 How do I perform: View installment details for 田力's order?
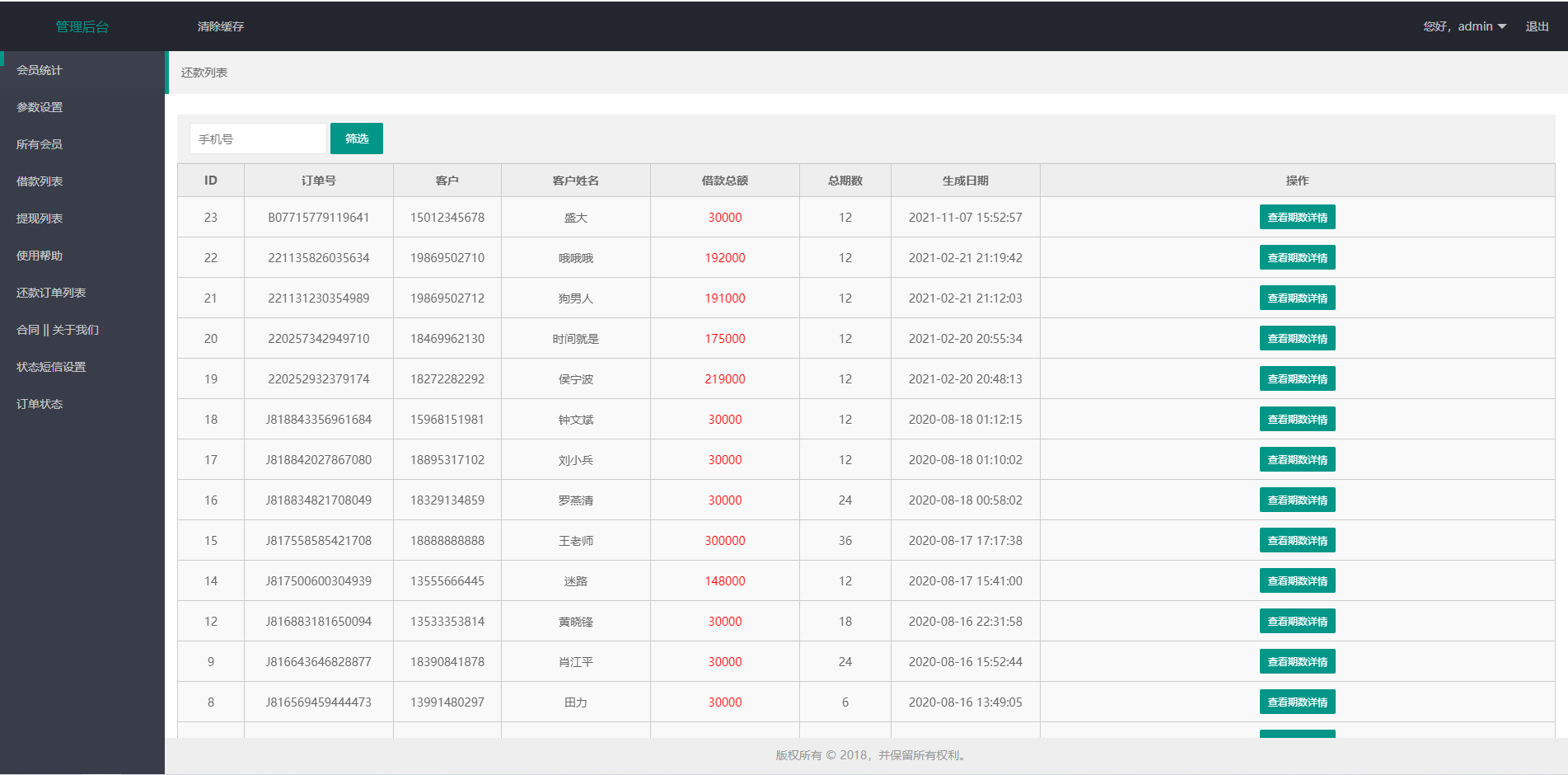pyautogui.click(x=1297, y=702)
